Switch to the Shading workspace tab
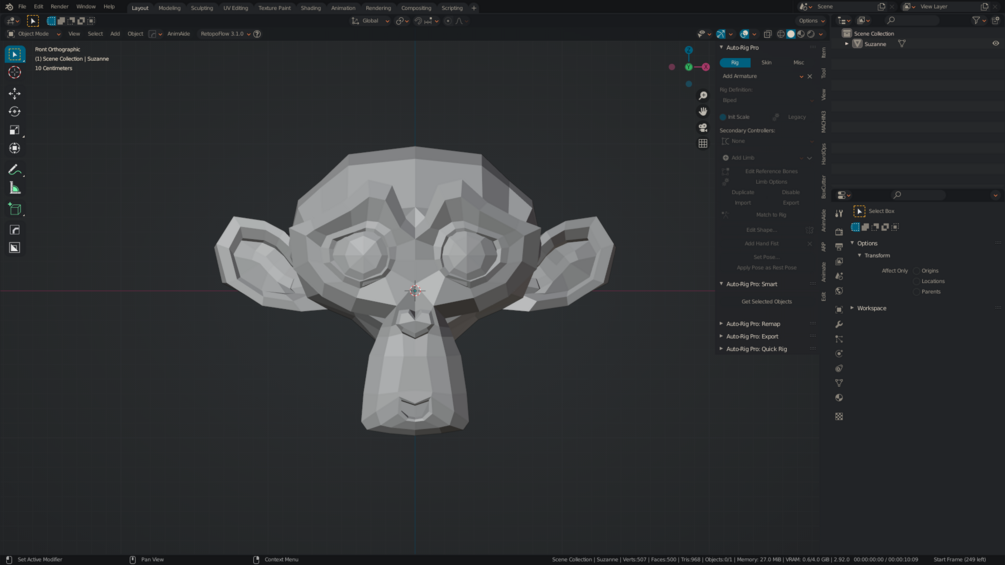 coord(311,8)
